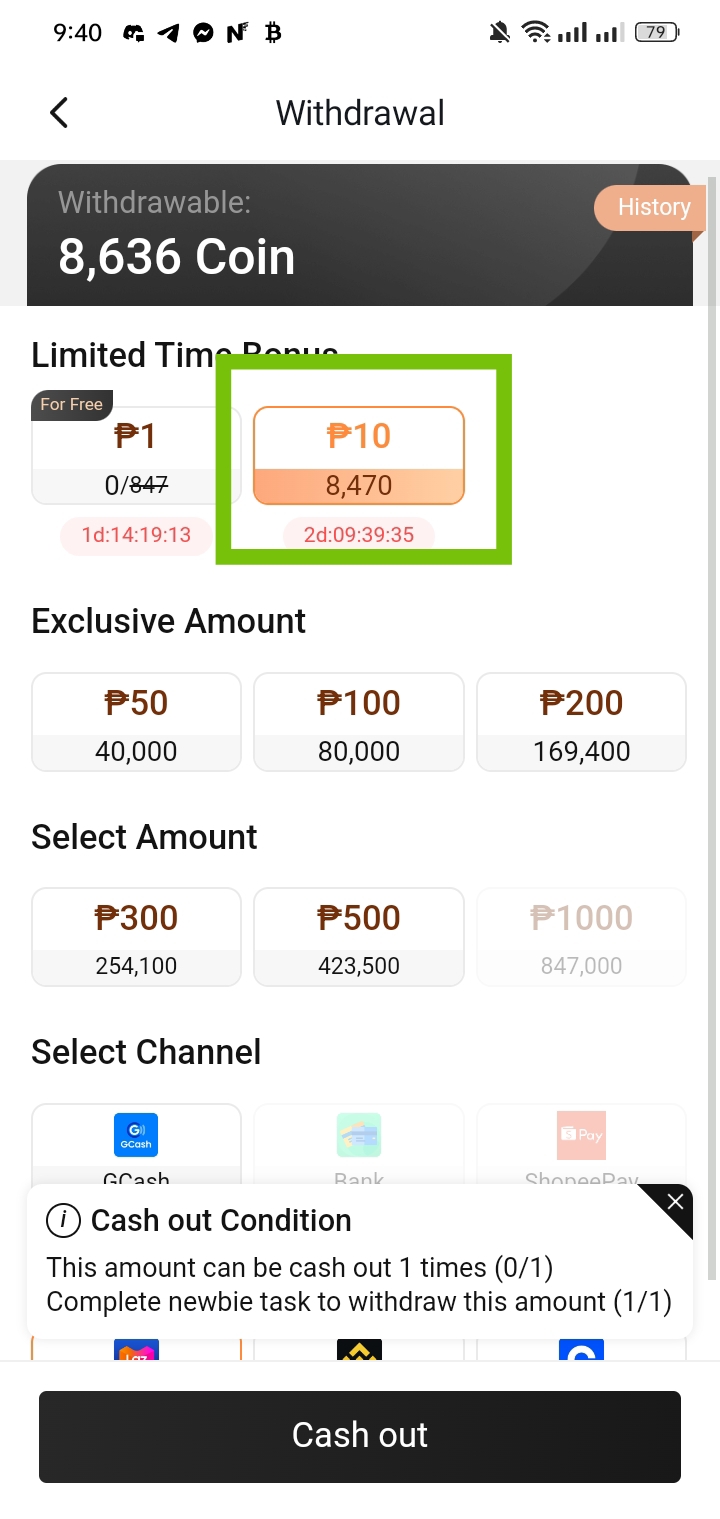Screen dimensions: 720x1519
Task: Tap the Cash out button
Action: click(x=360, y=1436)
